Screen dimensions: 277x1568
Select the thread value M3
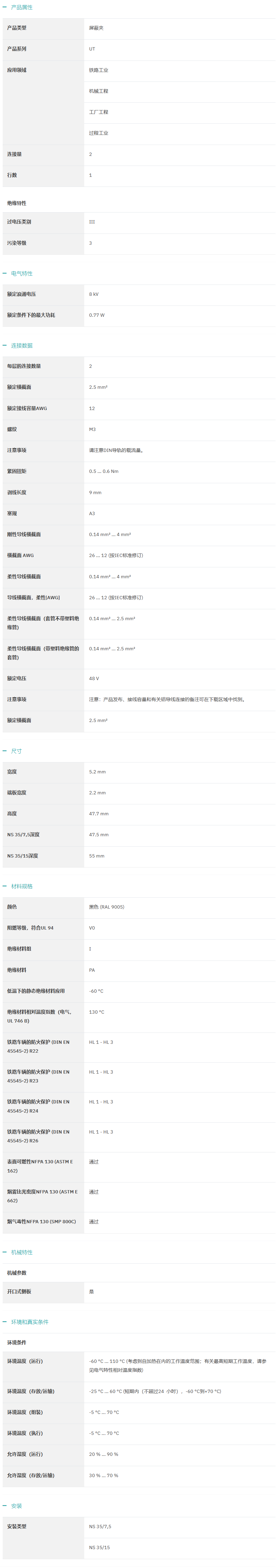coord(93,429)
